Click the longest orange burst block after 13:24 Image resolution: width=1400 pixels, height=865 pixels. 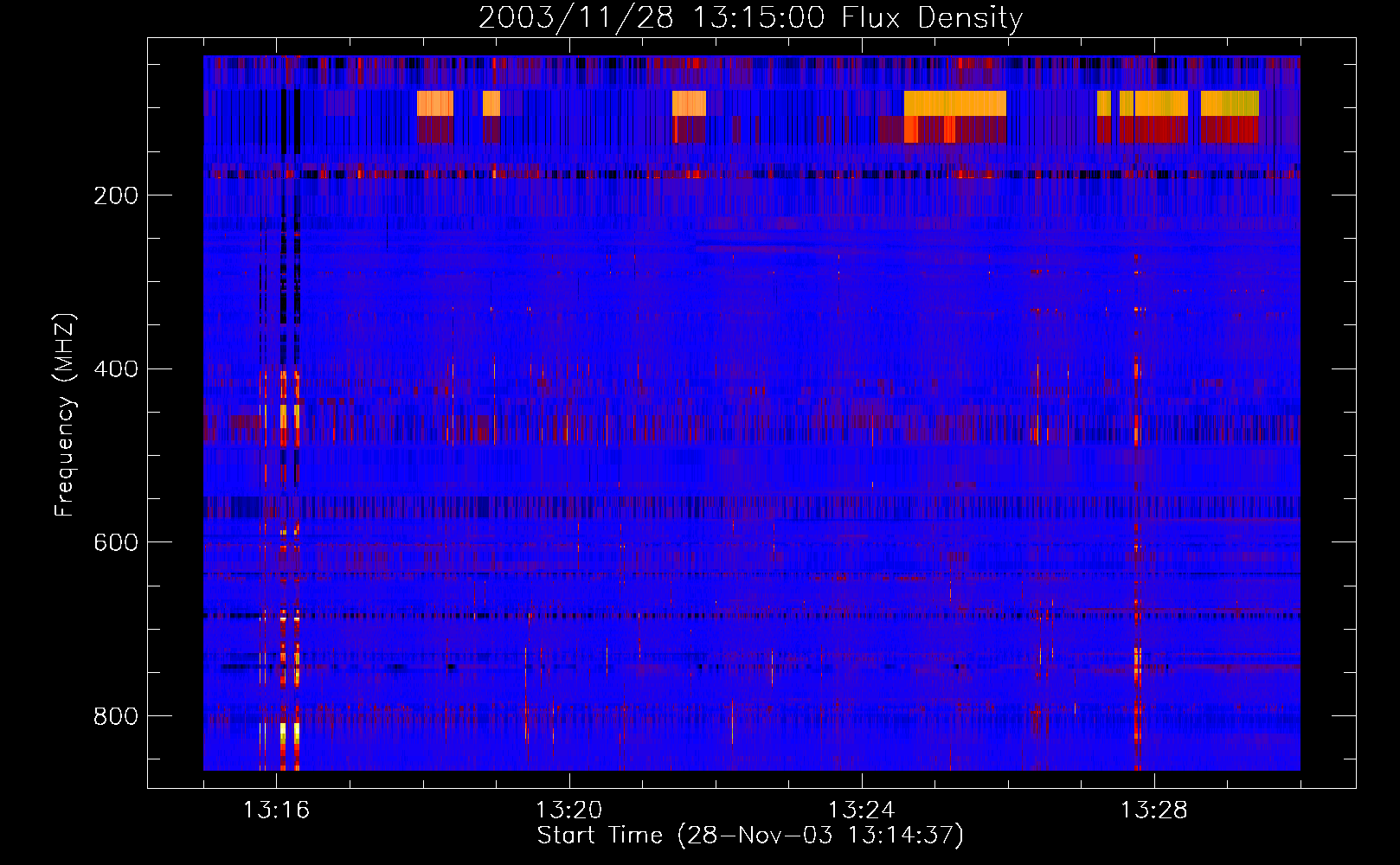click(x=955, y=104)
